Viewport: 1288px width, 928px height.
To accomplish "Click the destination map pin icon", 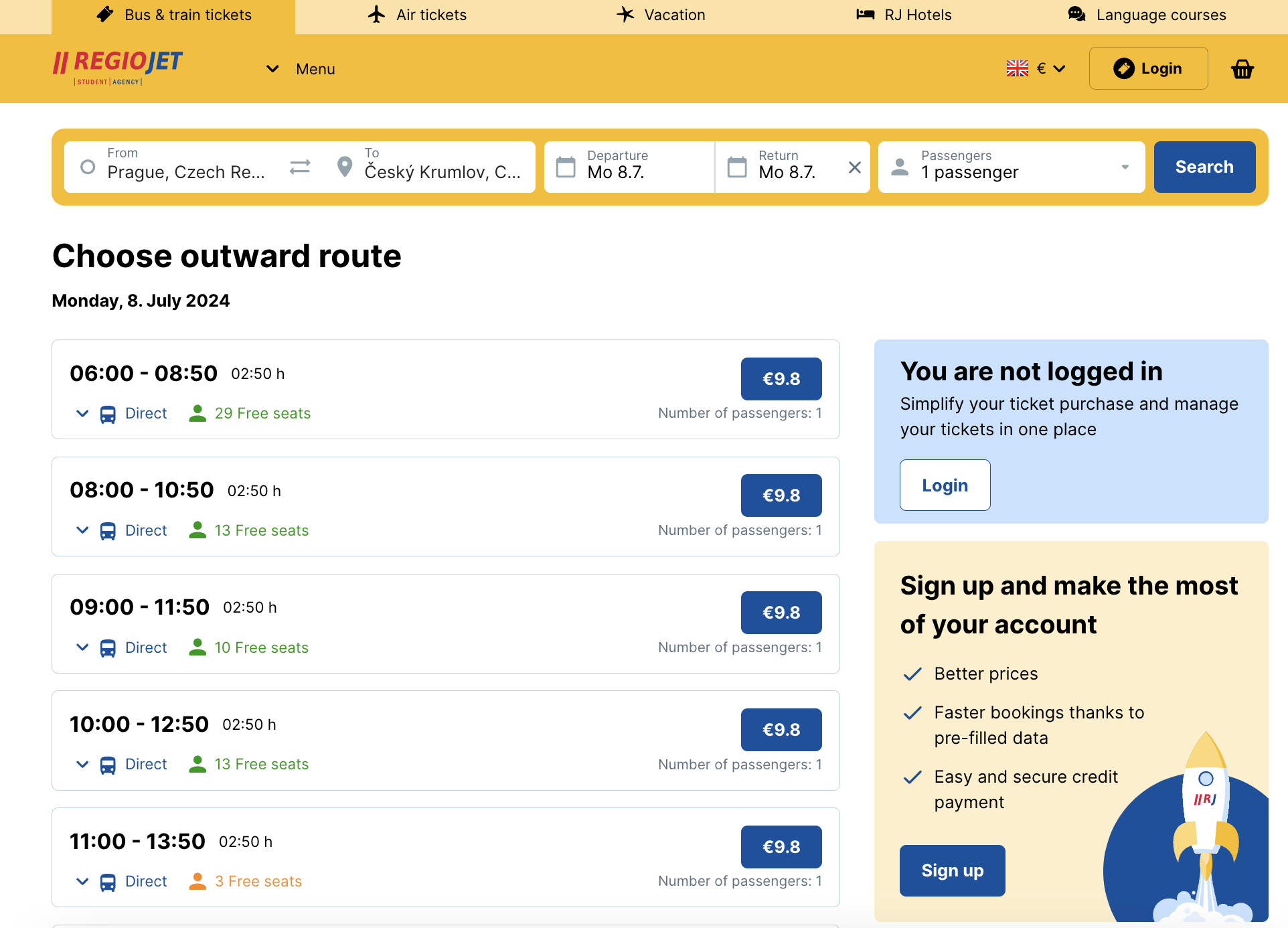I will (x=345, y=167).
